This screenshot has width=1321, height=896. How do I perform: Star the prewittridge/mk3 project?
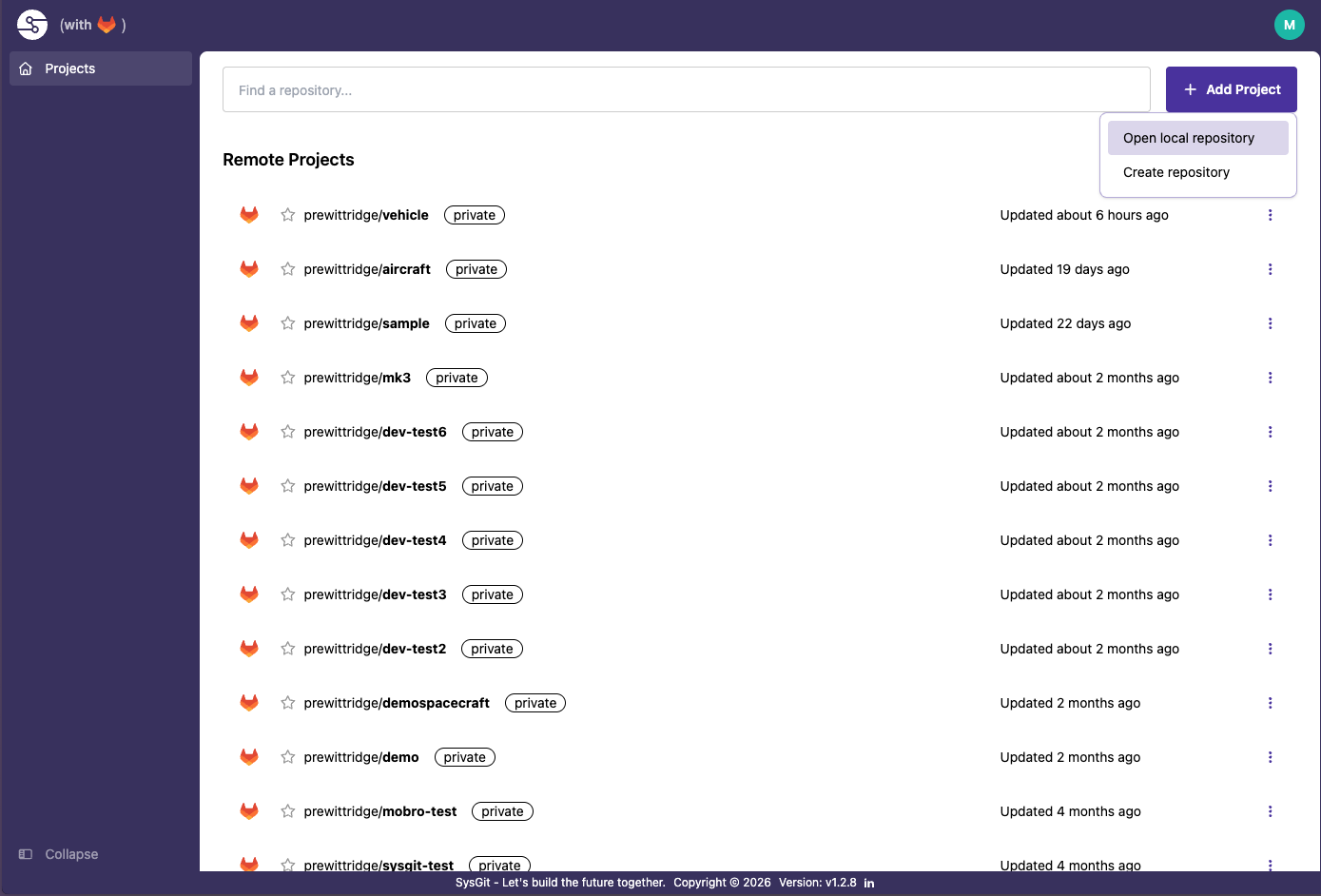[287, 378]
